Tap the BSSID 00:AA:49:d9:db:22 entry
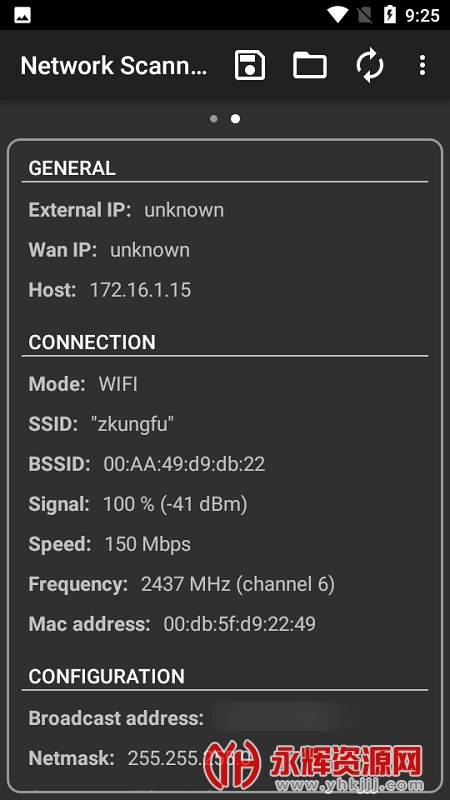 point(184,464)
